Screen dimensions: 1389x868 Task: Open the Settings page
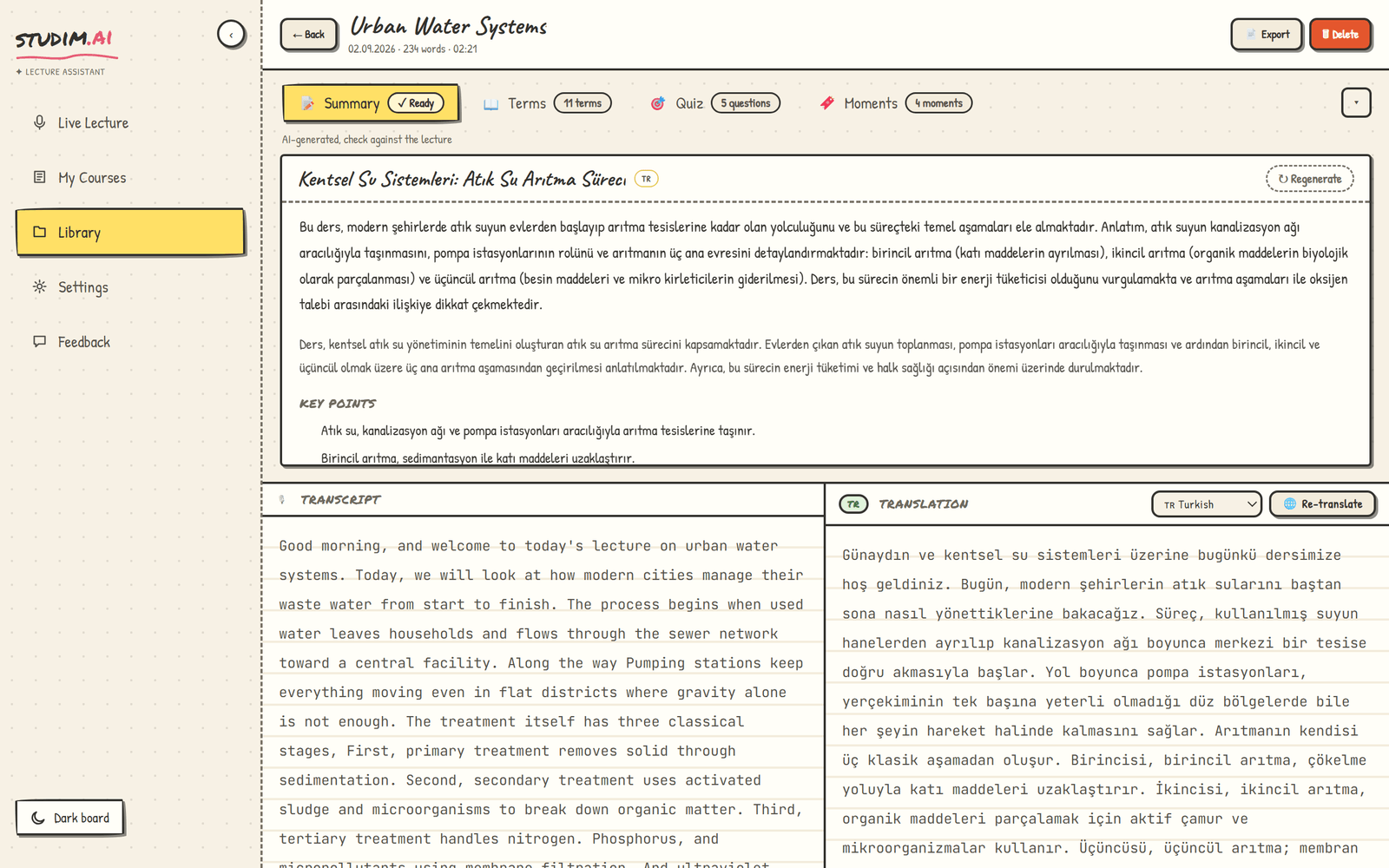130,287
